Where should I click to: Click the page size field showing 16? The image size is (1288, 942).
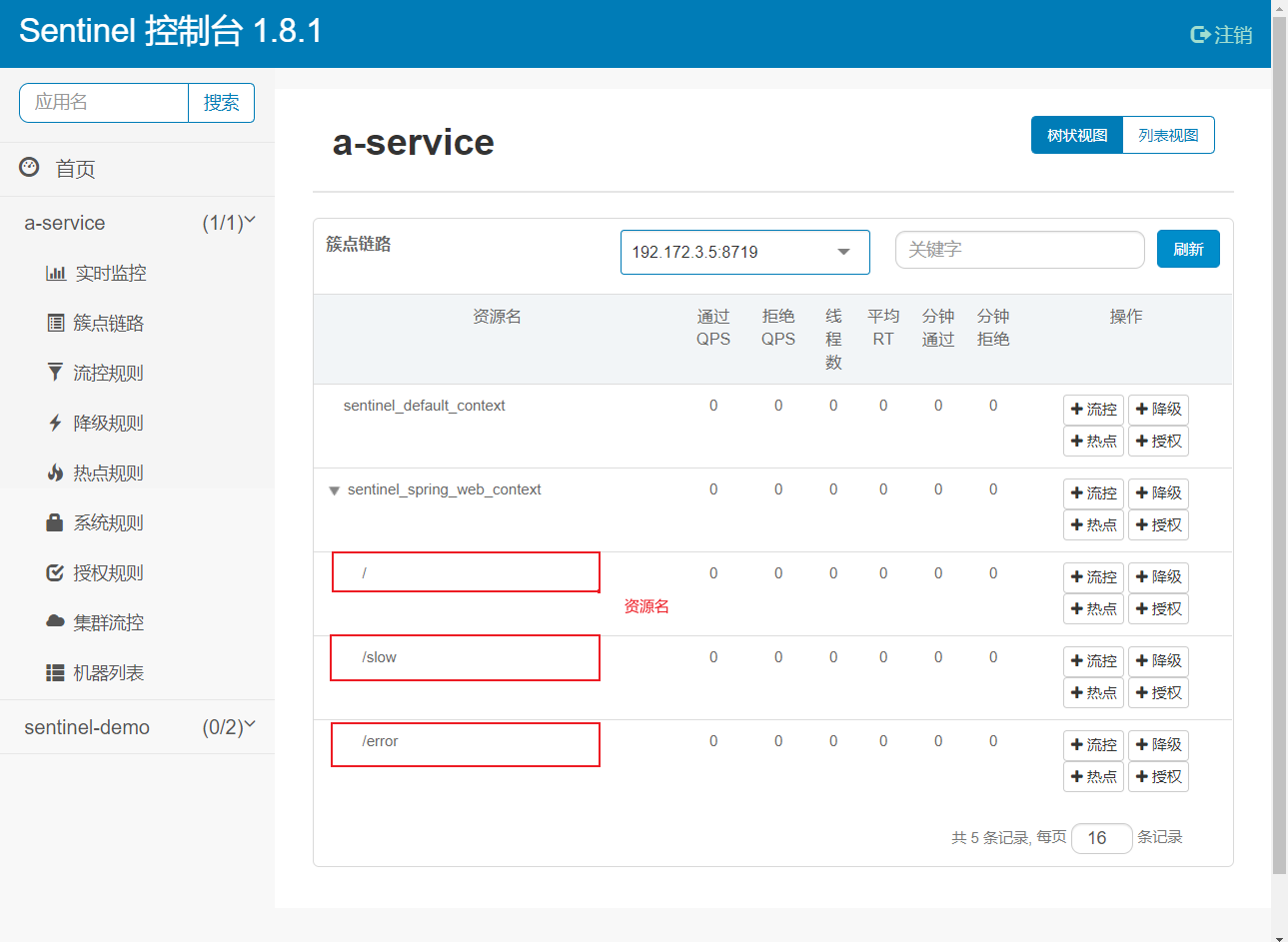[1102, 838]
